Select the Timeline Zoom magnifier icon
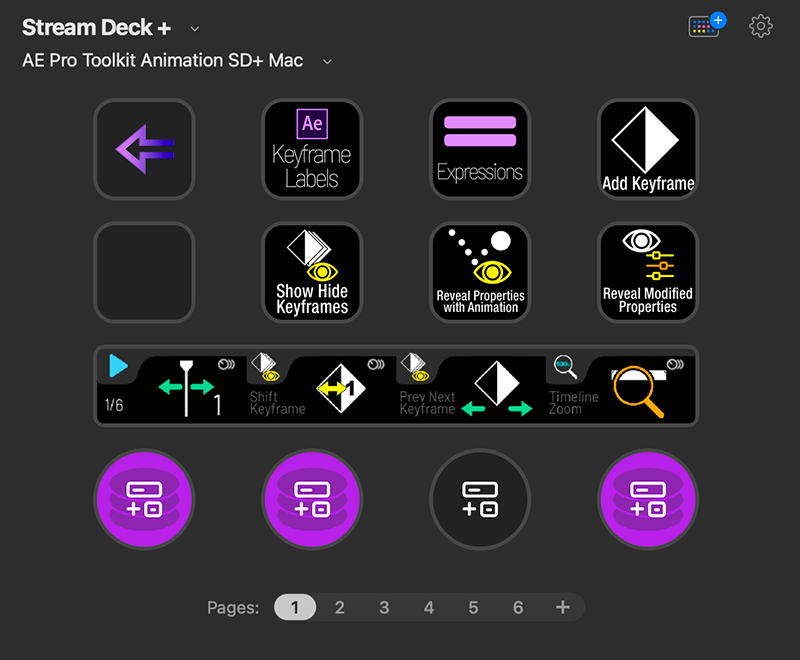800x660 pixels. tap(639, 392)
